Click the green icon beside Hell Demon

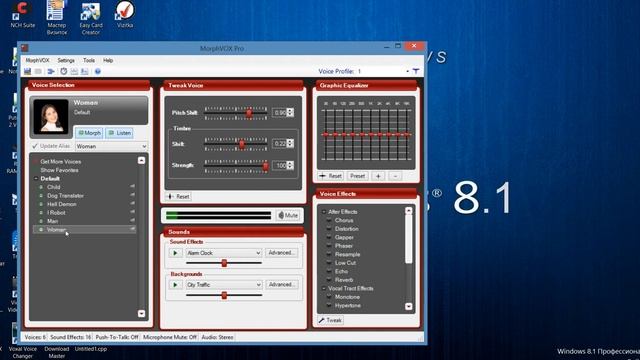coord(41,204)
